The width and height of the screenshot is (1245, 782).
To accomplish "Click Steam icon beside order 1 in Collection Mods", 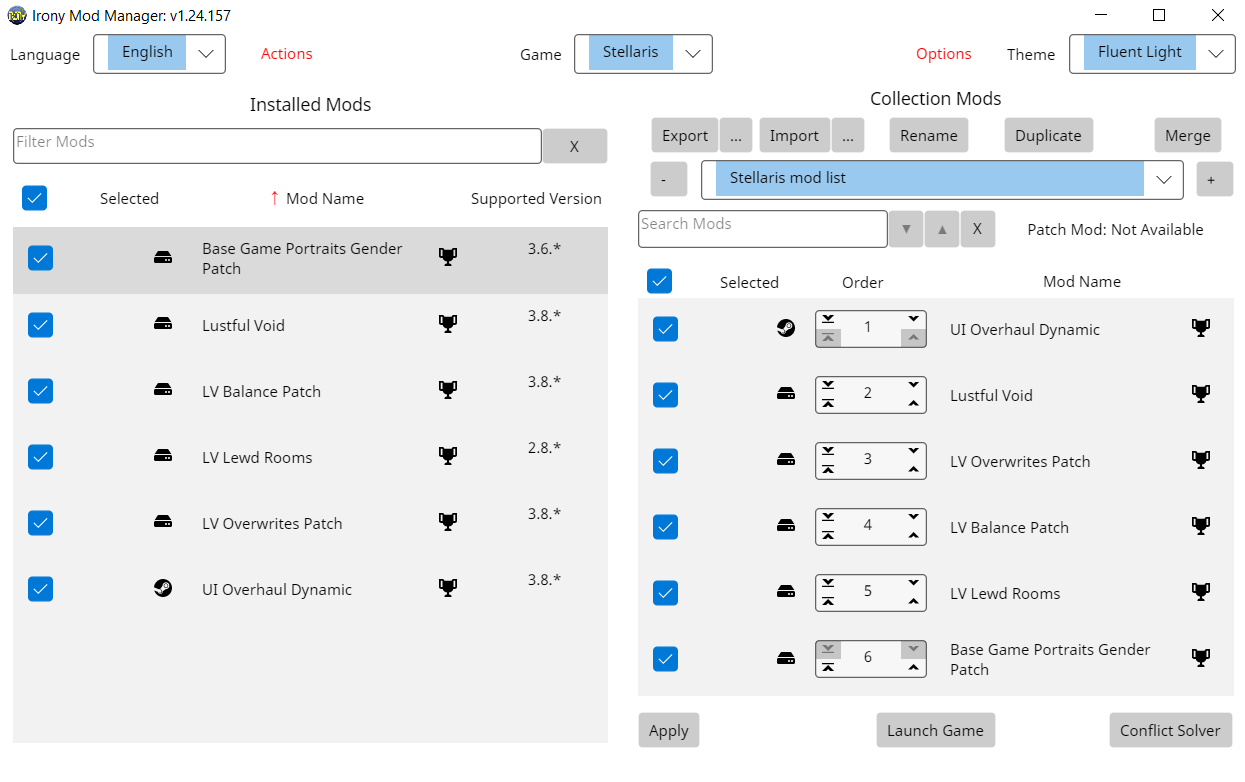I will [786, 328].
